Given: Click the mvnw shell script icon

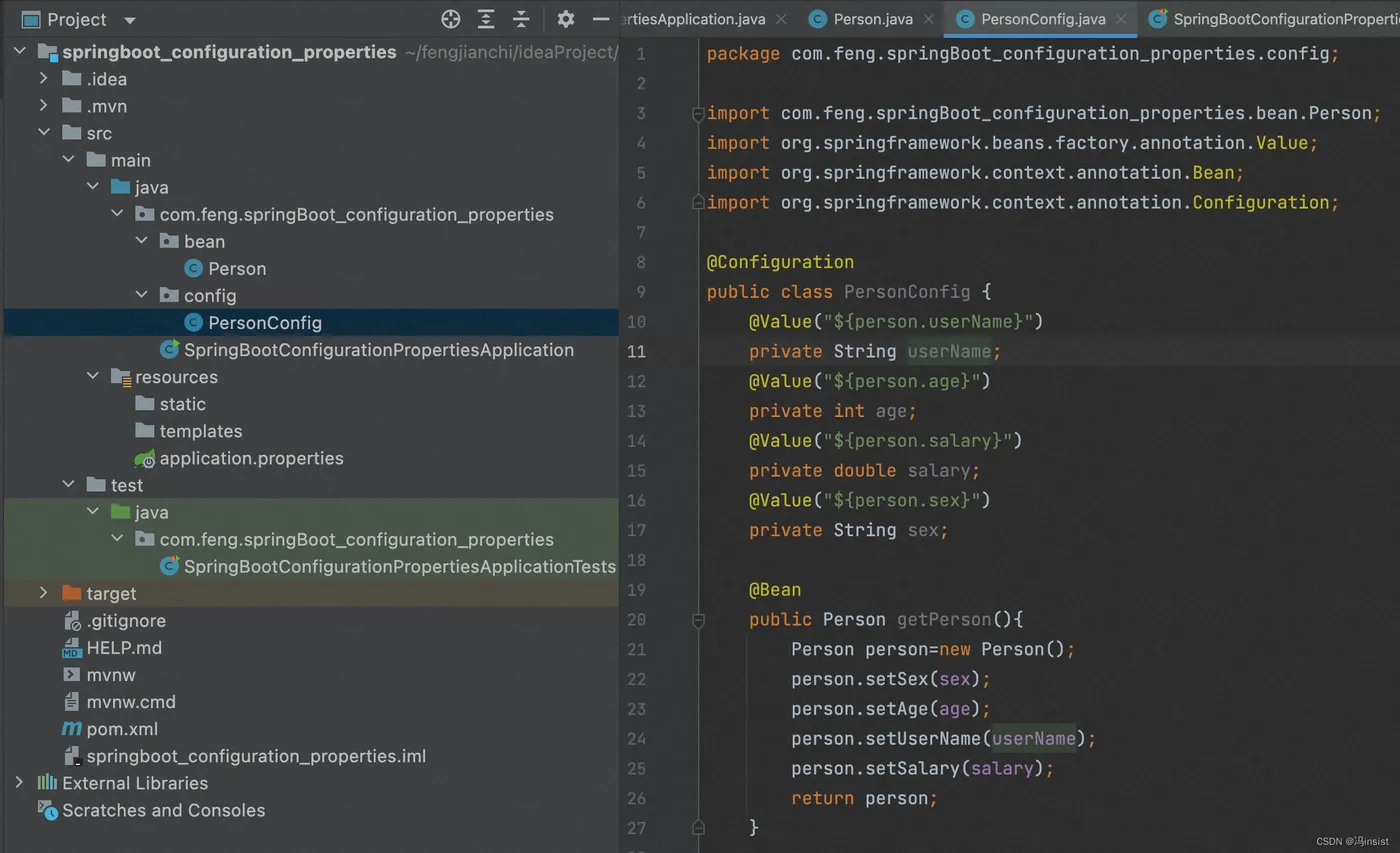Looking at the screenshot, I should point(72,674).
